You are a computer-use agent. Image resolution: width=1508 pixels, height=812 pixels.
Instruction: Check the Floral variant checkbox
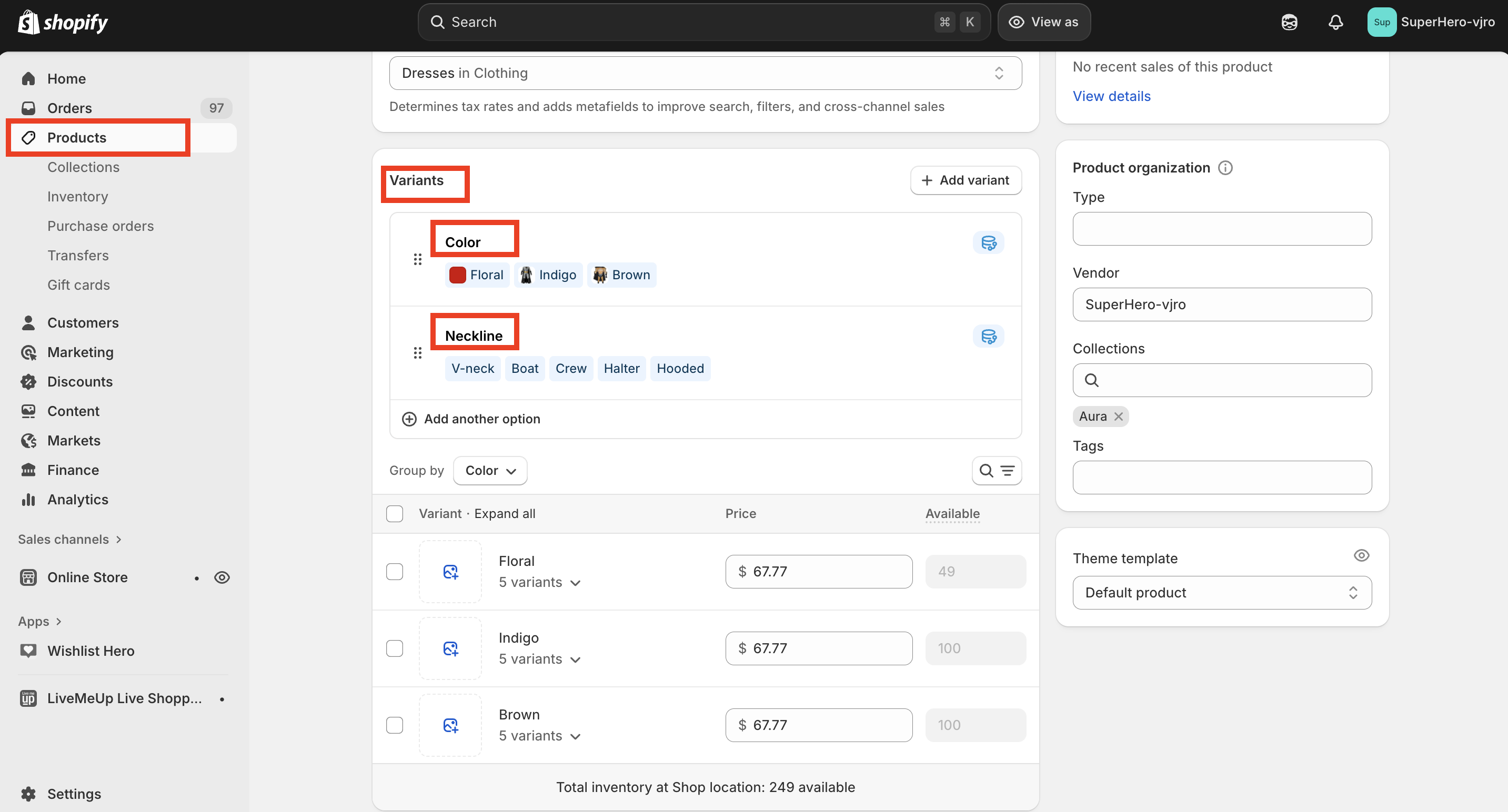395,572
